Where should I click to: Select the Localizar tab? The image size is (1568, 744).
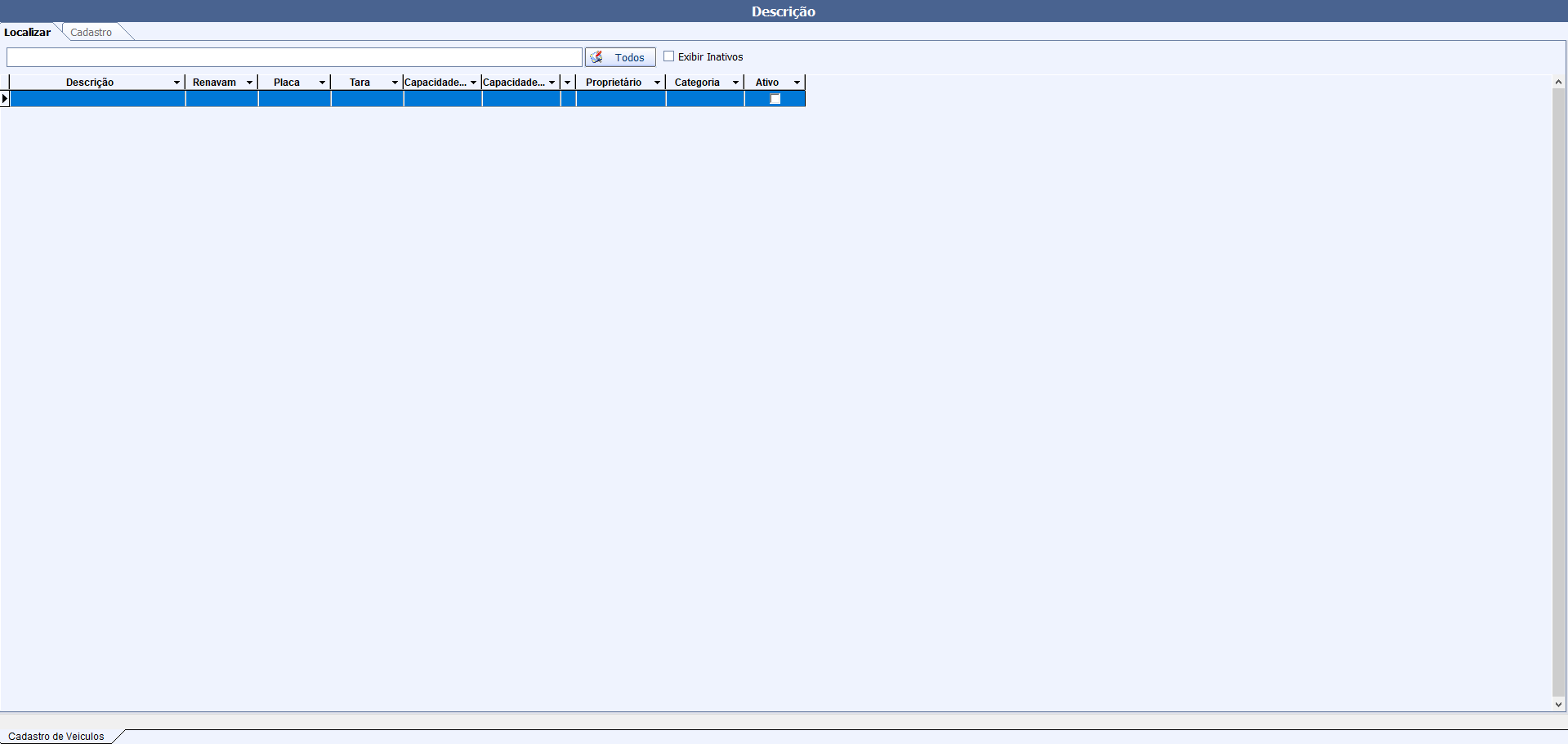click(28, 33)
